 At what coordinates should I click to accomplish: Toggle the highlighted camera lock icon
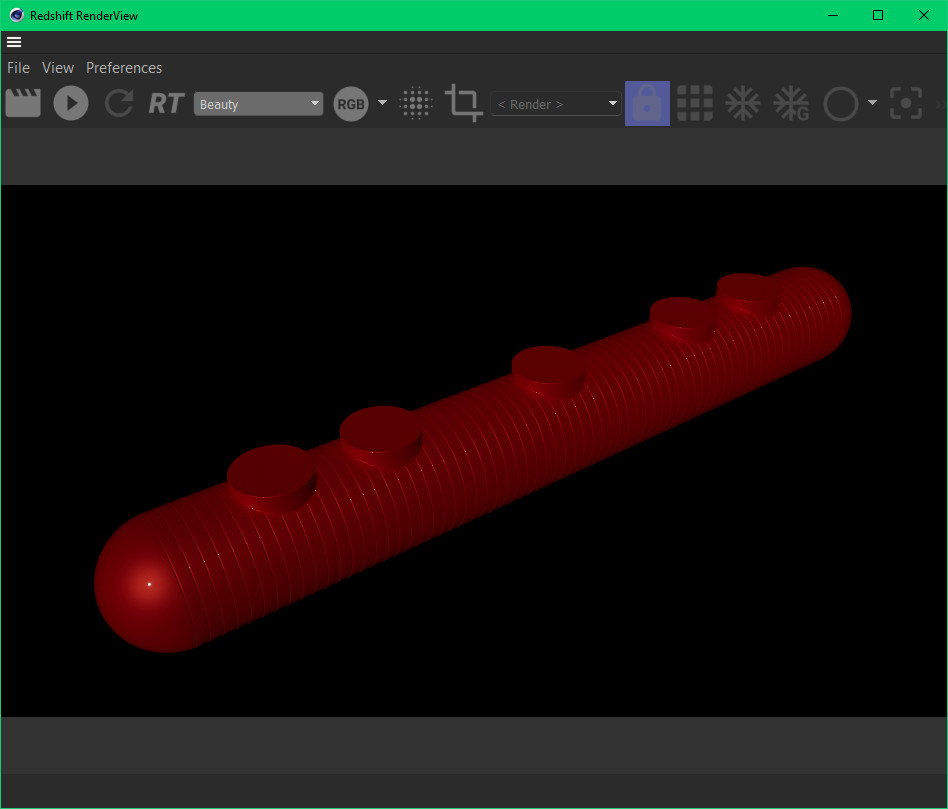point(647,103)
